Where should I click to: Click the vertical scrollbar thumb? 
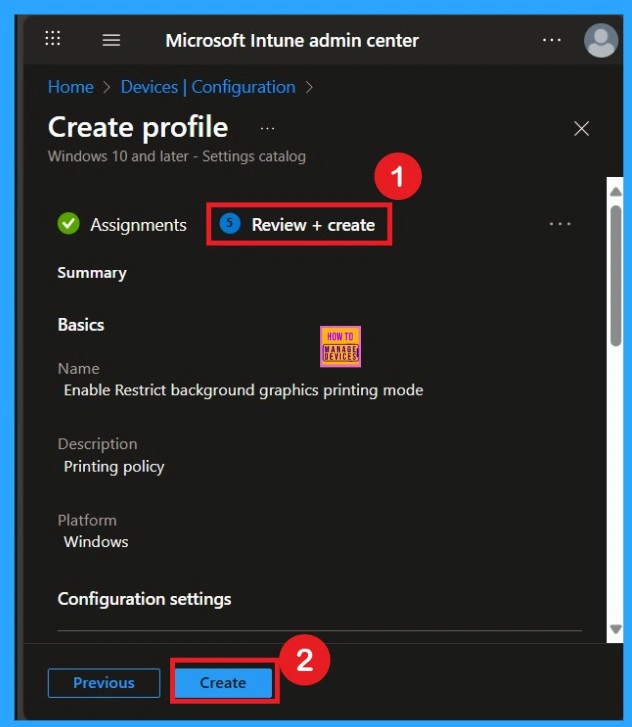click(x=615, y=276)
